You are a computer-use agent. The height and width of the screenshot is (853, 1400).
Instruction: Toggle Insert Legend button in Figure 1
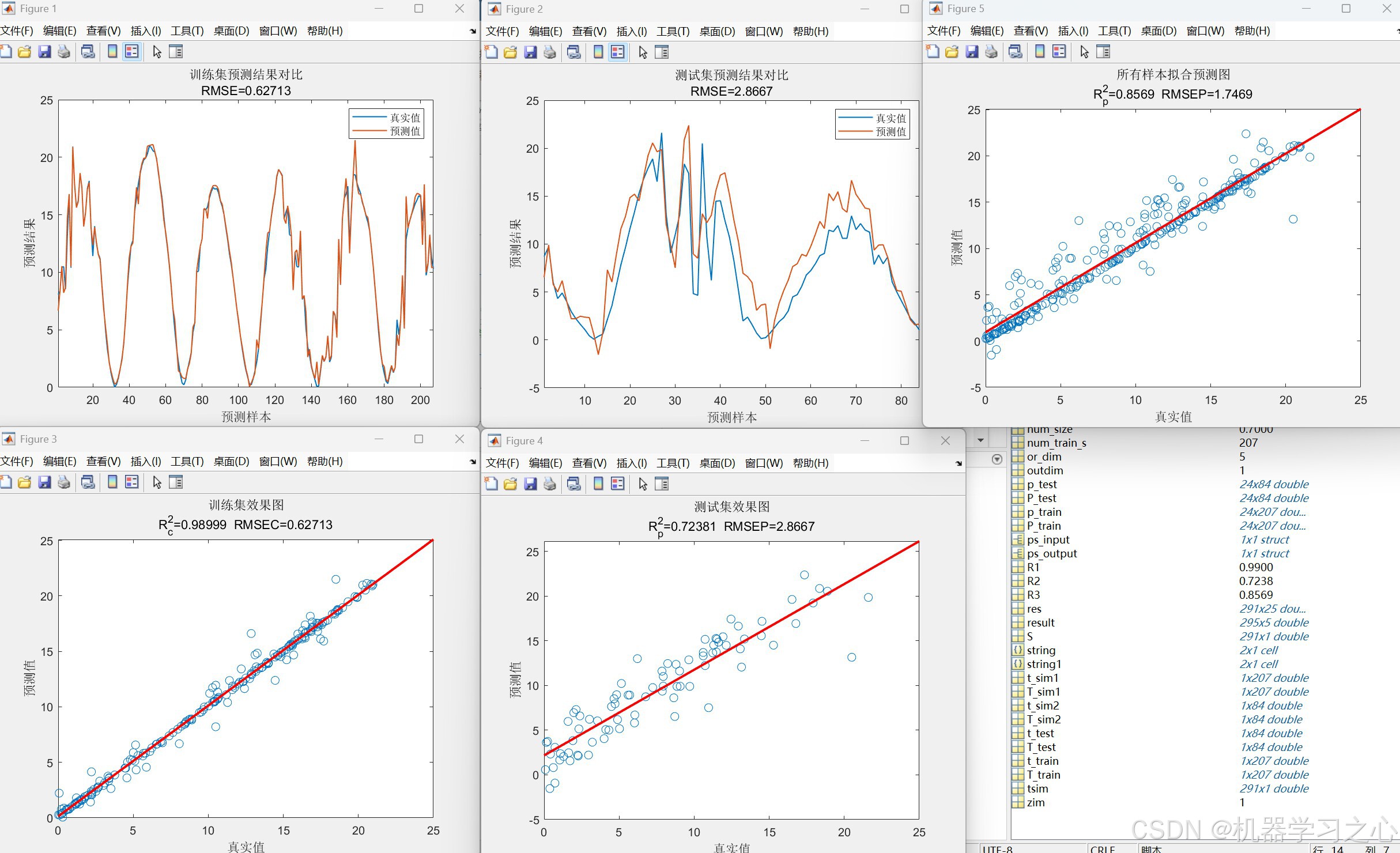[132, 52]
